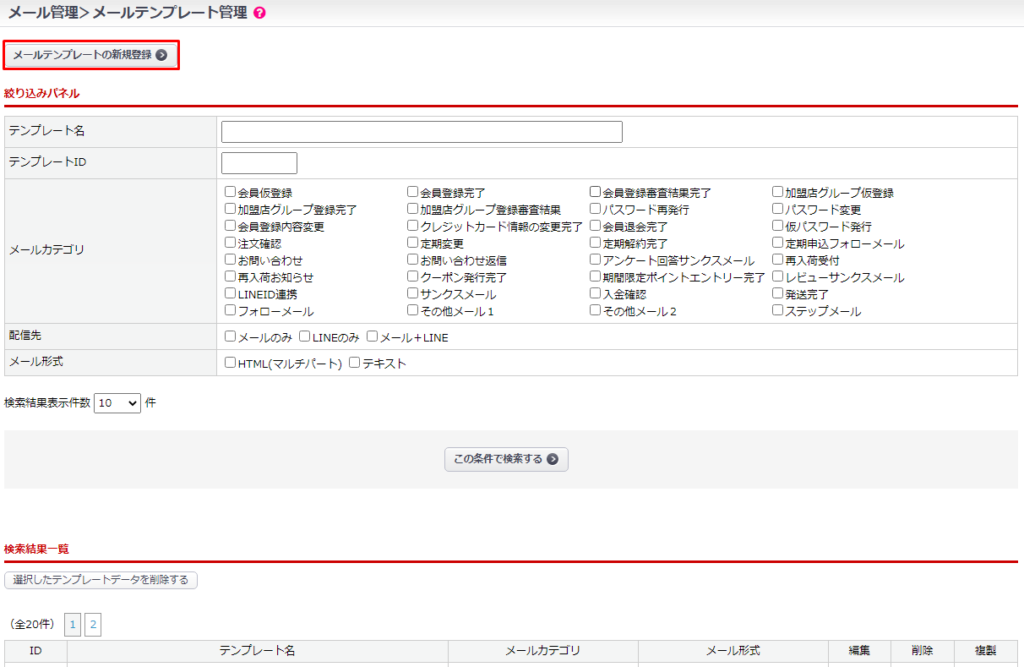Focus the テンプレート名 text field
1024x667 pixels.
[x=421, y=132]
